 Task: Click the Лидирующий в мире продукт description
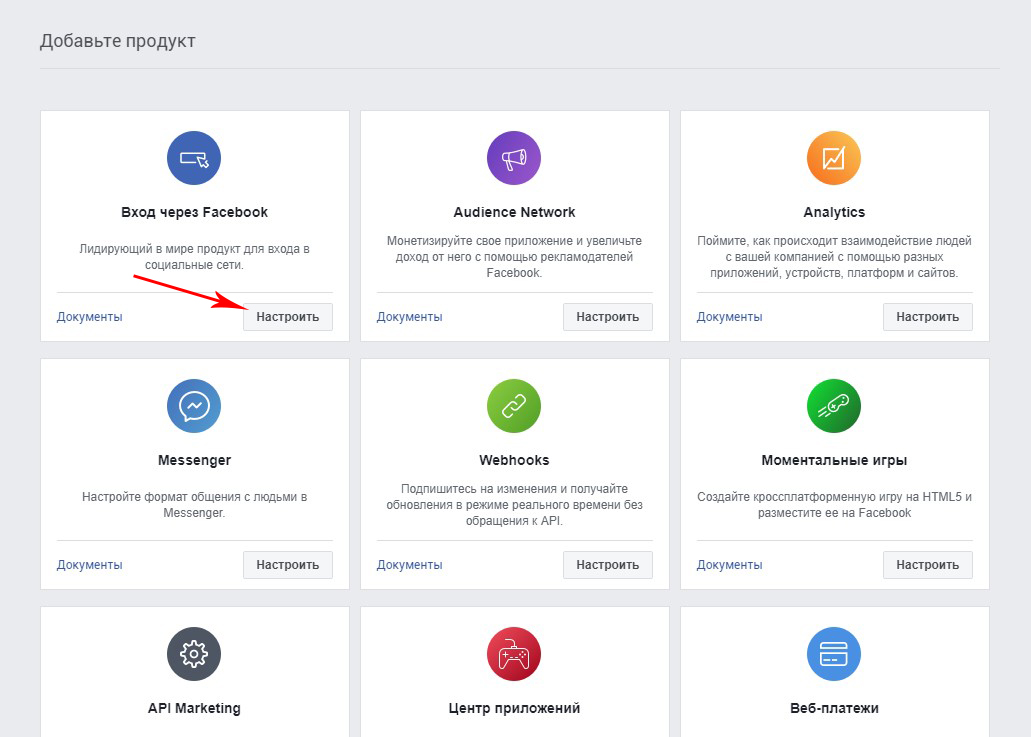194,257
